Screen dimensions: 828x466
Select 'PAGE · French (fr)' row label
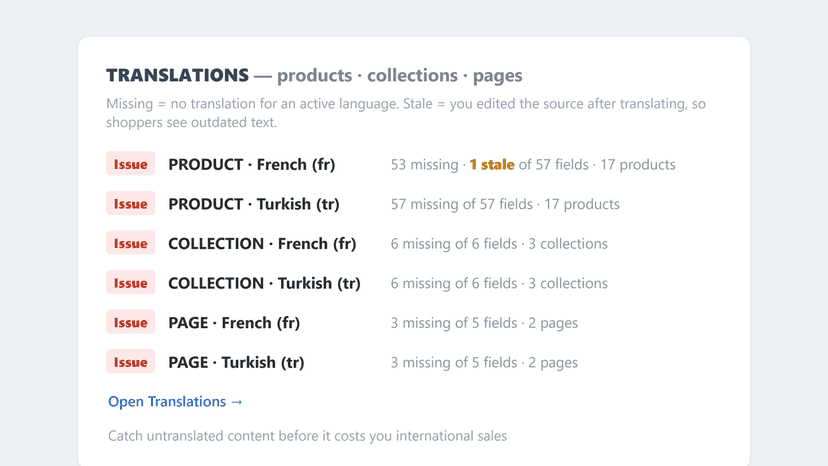pos(234,323)
